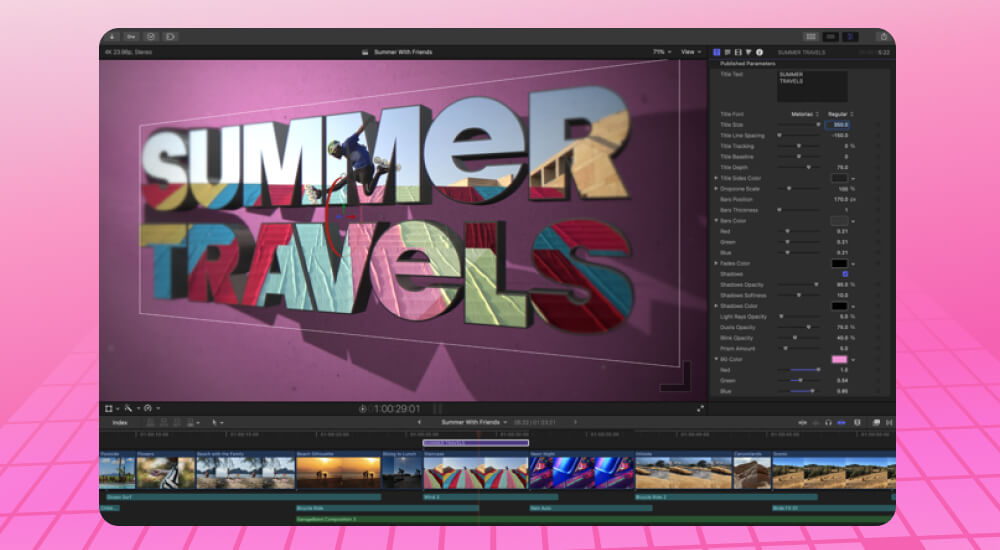Open the Title inspector tab icon
This screenshot has height=550, width=1000.
click(x=716, y=52)
